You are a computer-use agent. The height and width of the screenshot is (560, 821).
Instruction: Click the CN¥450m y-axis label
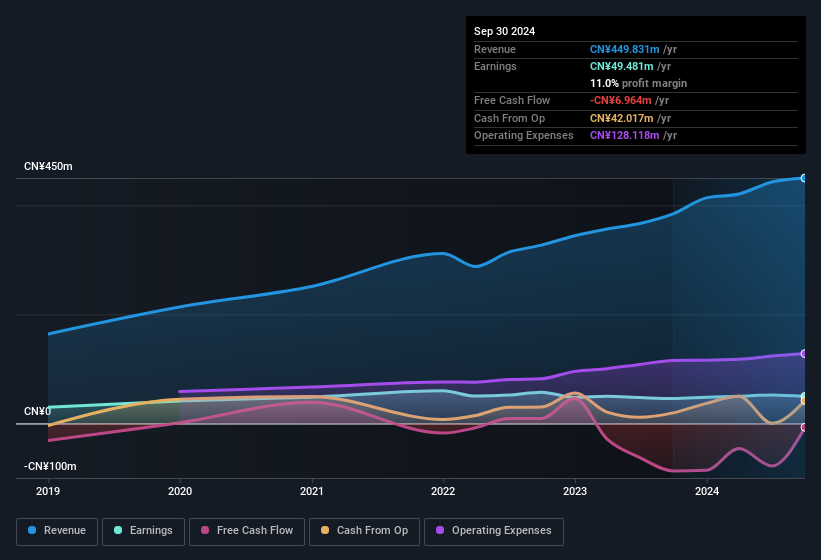point(48,166)
